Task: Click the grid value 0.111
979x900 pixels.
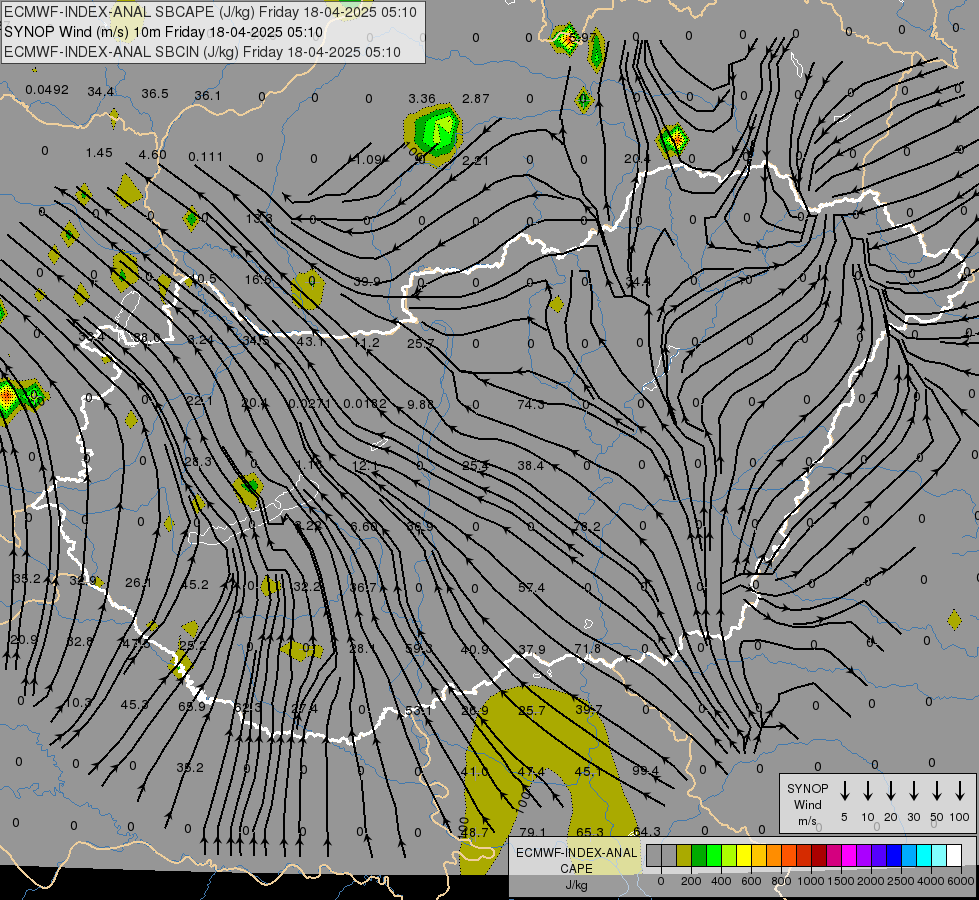Action: [x=205, y=156]
